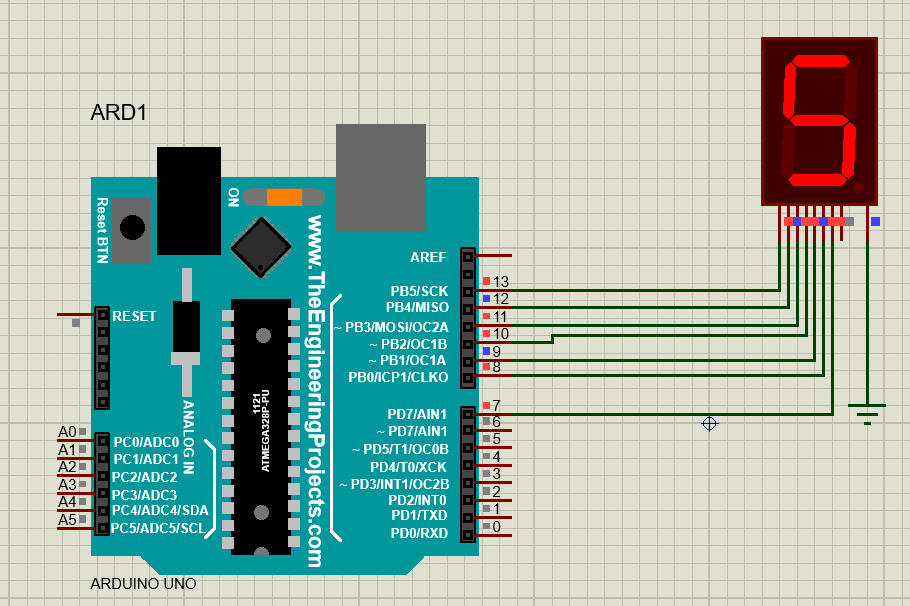Click the A0 analog pin label

pyautogui.click(x=67, y=432)
